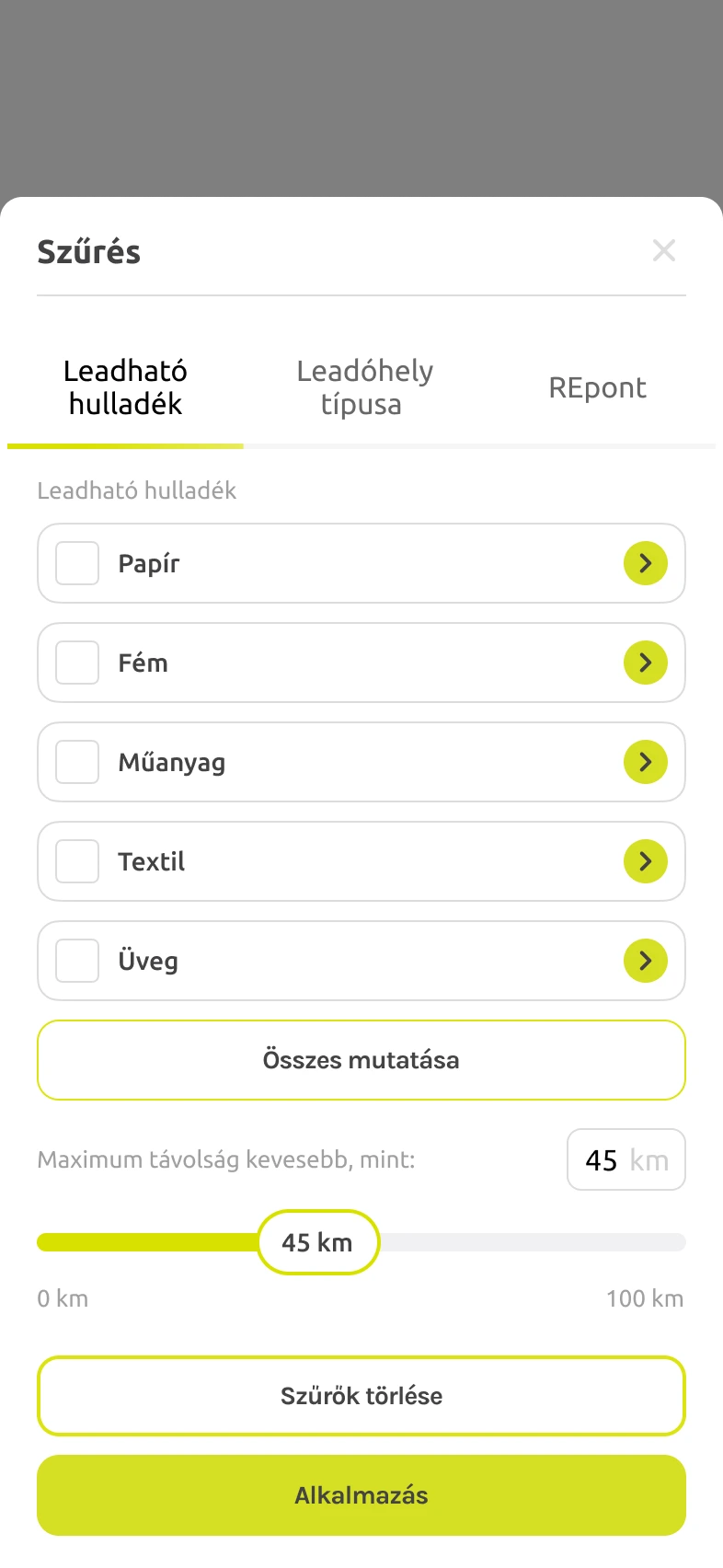Viewport: 723px width, 1568px height.
Task: Tick the Fém checkbox
Action: (x=77, y=663)
